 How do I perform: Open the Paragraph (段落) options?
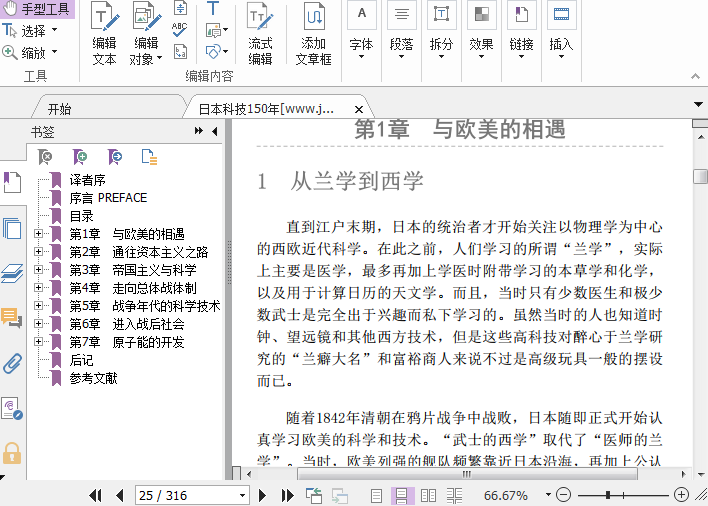pos(401,31)
